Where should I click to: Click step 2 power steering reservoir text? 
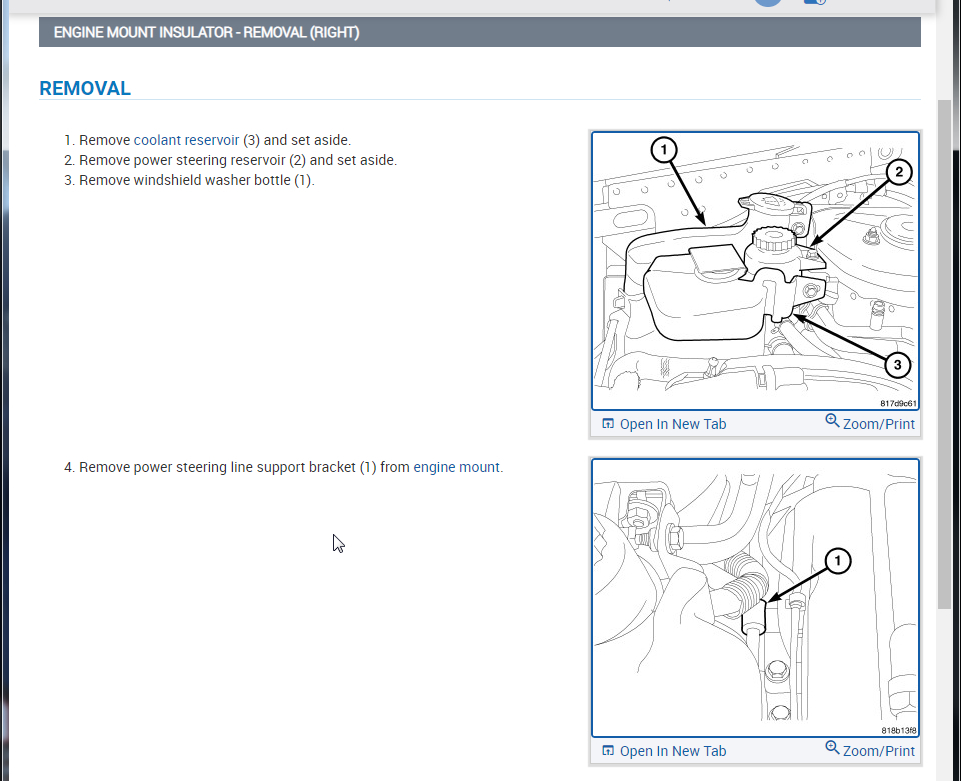click(238, 161)
